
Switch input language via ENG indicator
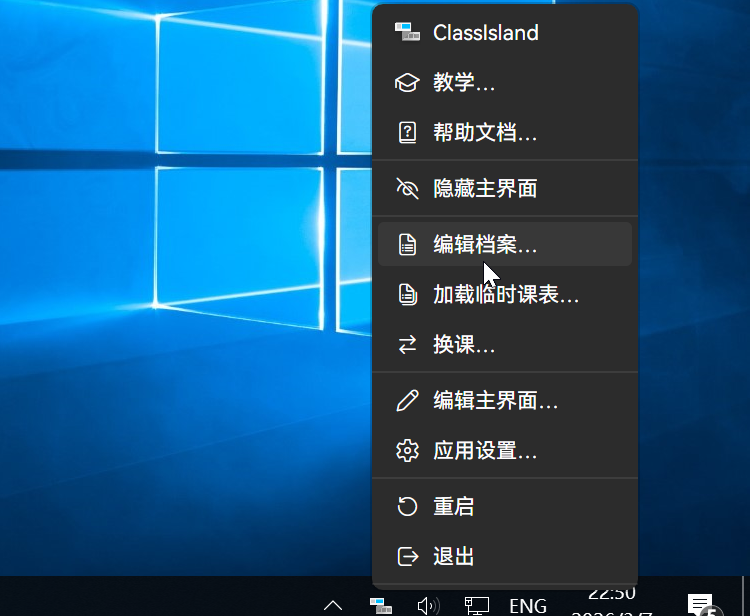pos(528,606)
